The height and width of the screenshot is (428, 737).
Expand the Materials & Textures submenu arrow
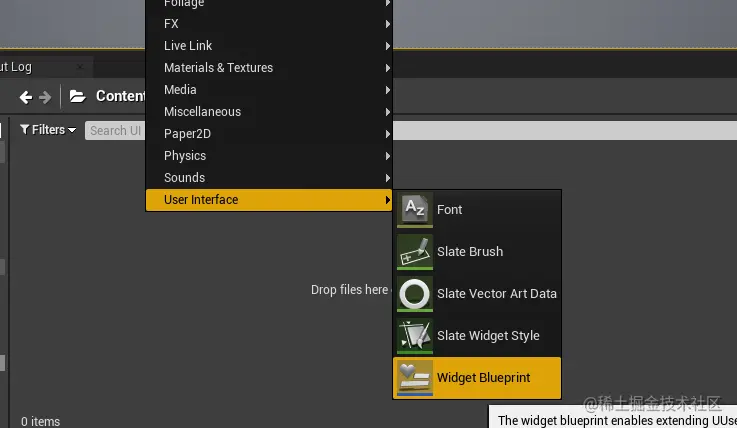(x=388, y=68)
